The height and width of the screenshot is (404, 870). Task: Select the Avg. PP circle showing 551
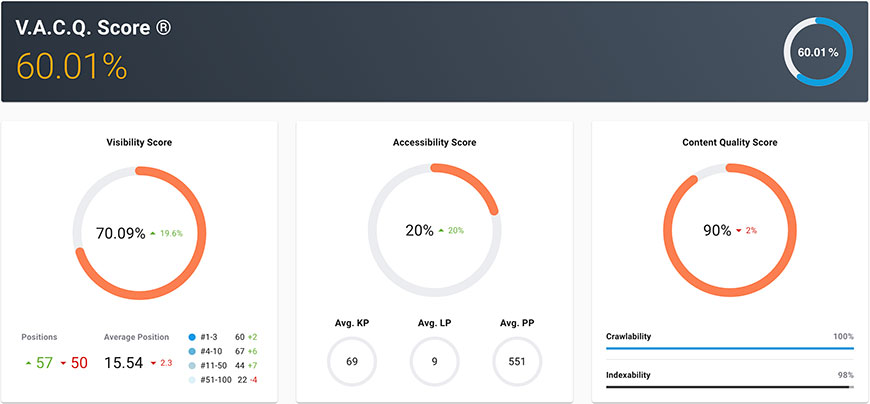click(517, 361)
